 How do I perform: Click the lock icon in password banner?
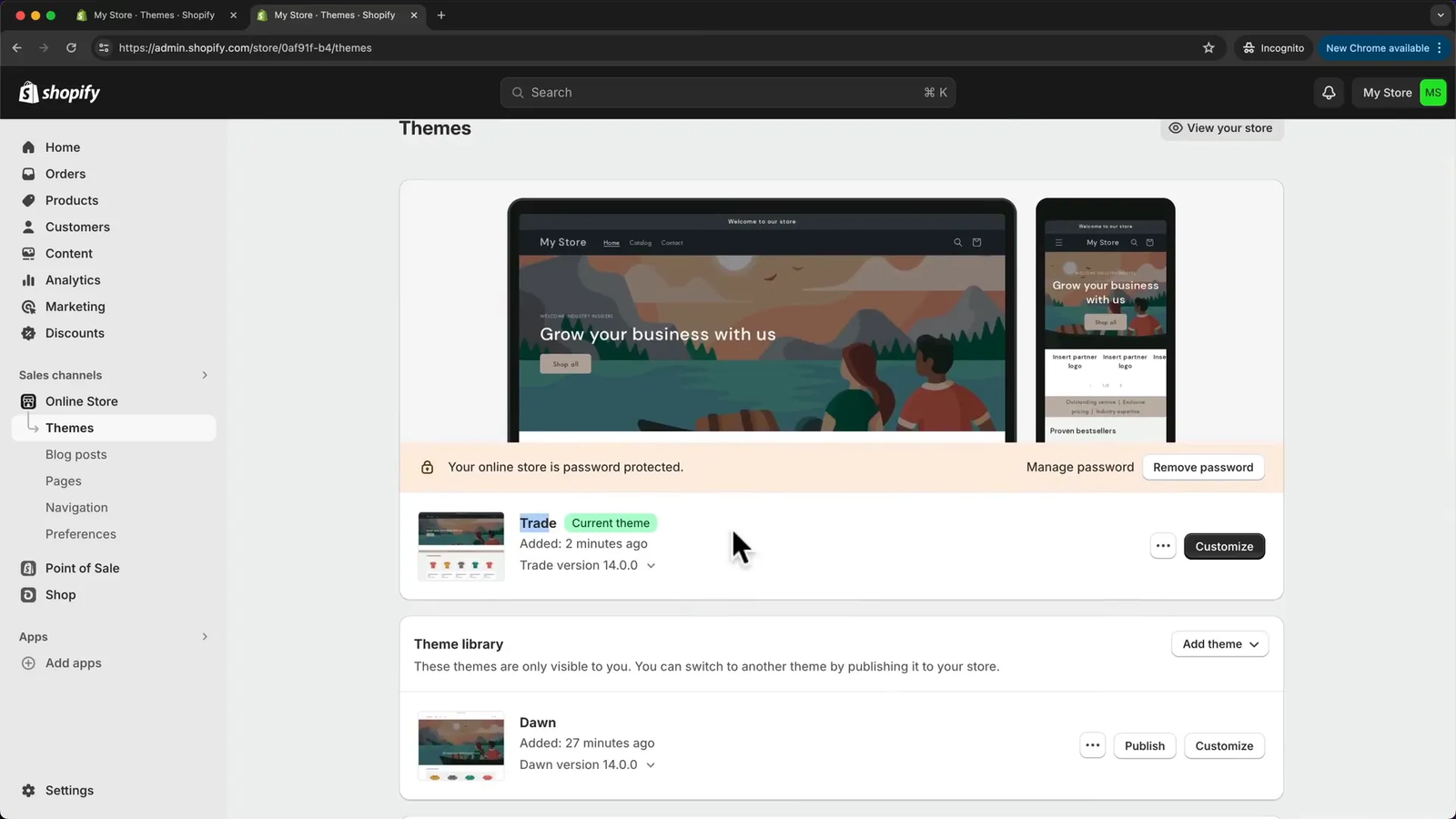427,467
